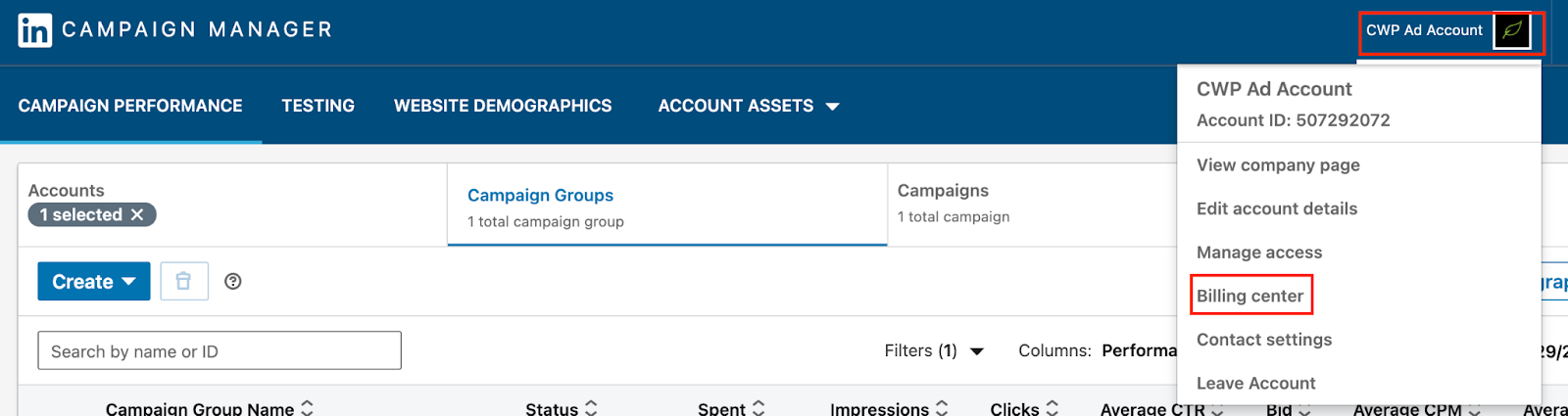Sort by Impressions column arrows

click(x=942, y=408)
